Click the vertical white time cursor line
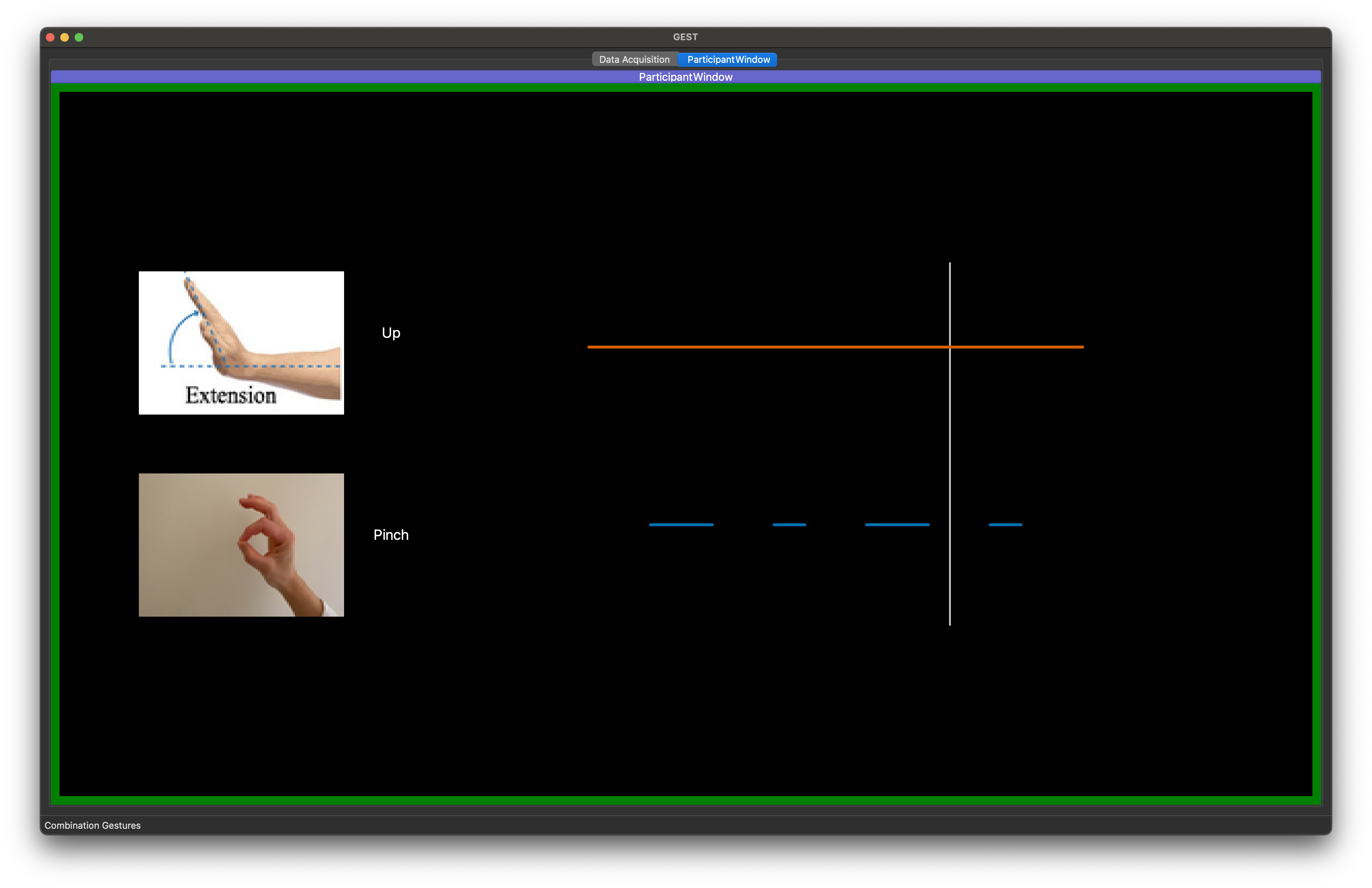1372x888 pixels. click(x=950, y=438)
